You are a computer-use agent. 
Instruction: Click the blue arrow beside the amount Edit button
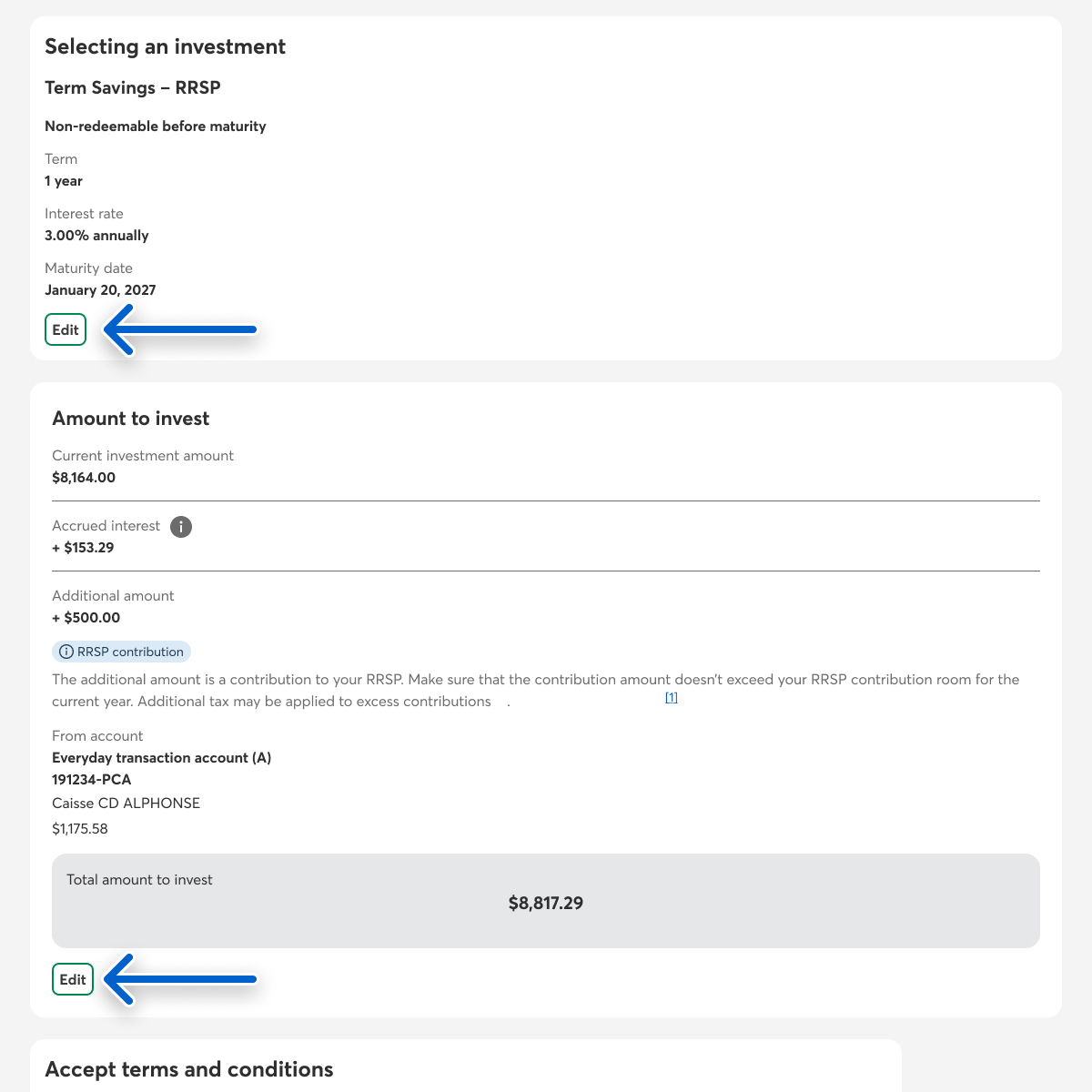(x=180, y=979)
